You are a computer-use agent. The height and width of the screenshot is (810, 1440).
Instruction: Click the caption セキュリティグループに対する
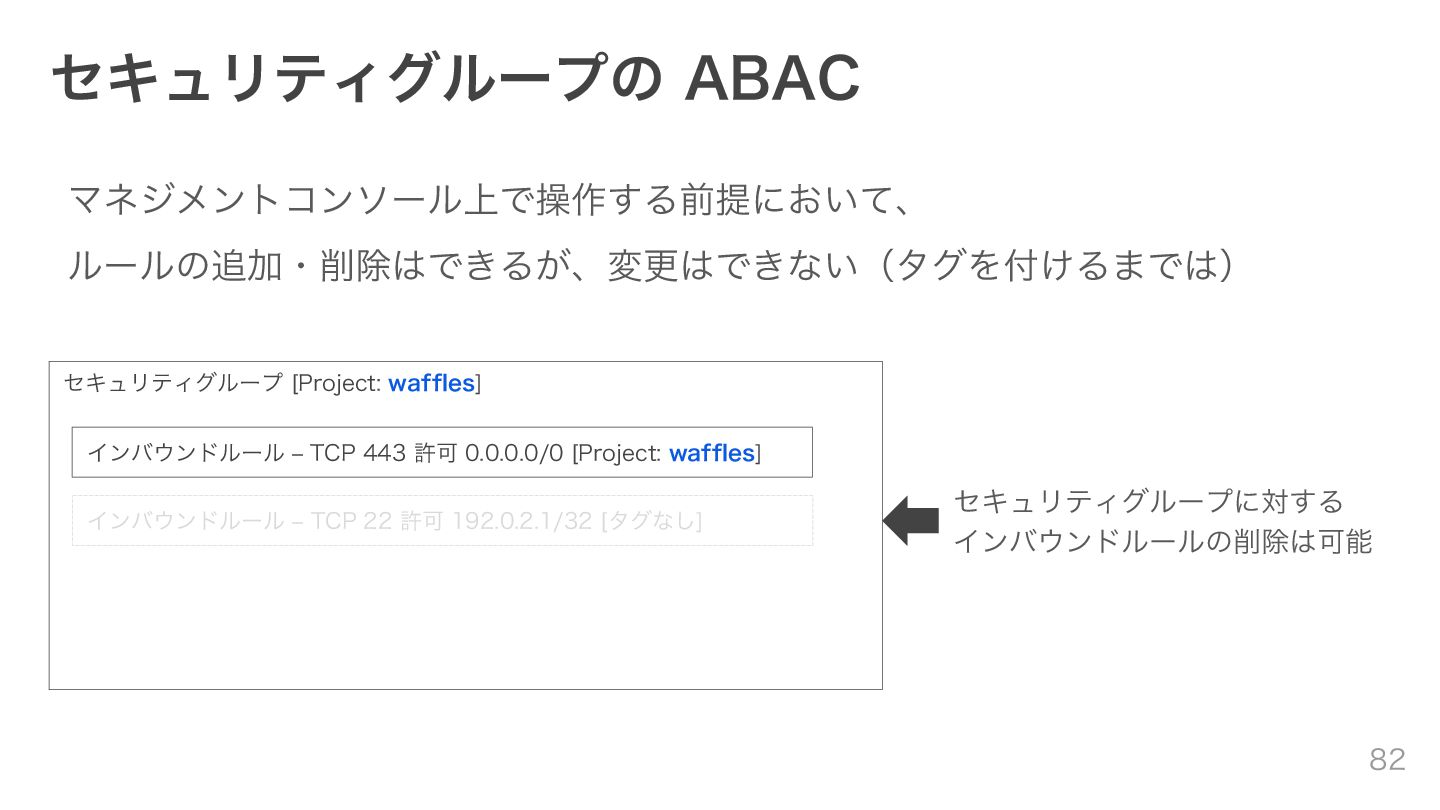tap(1148, 500)
